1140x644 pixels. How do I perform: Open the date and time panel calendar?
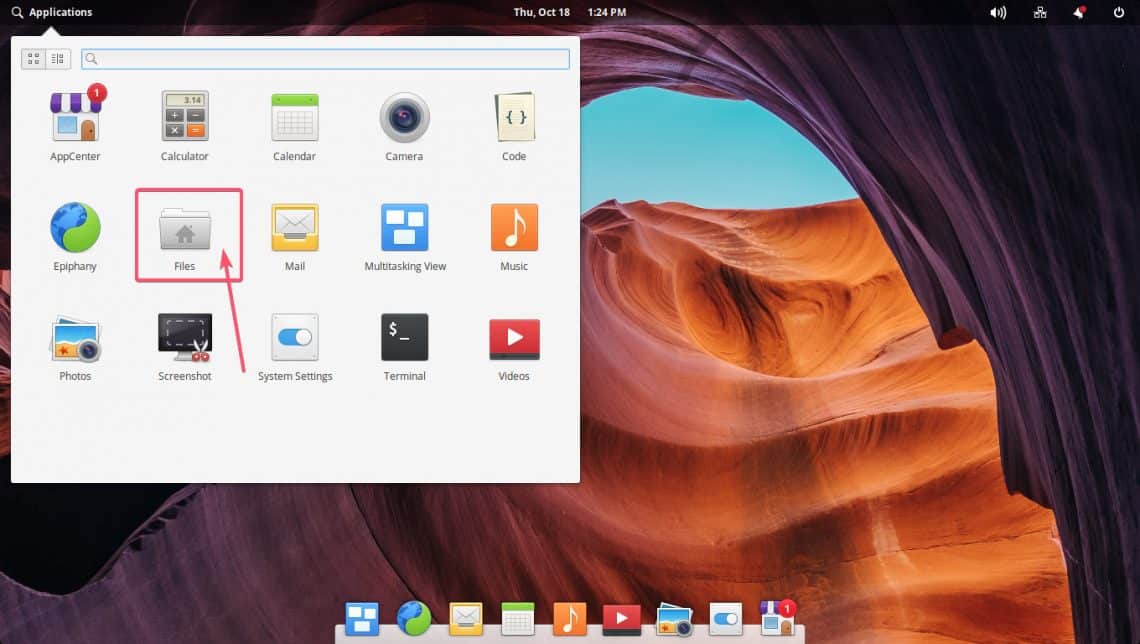(569, 12)
